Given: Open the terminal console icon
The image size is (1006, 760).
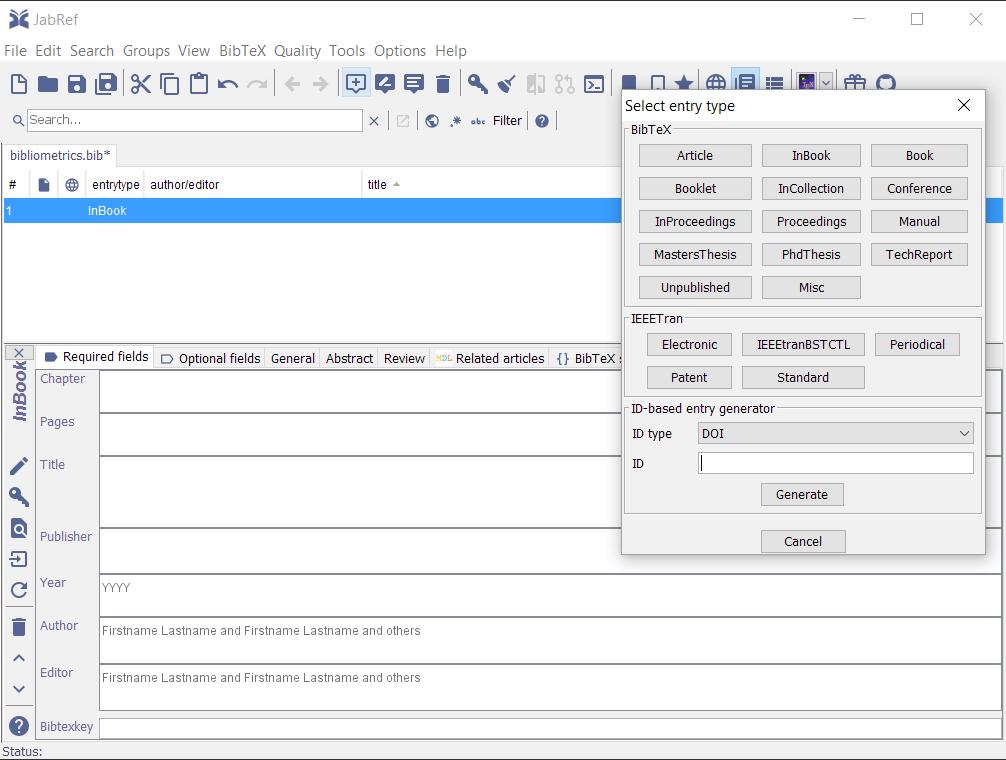Looking at the screenshot, I should (594, 84).
